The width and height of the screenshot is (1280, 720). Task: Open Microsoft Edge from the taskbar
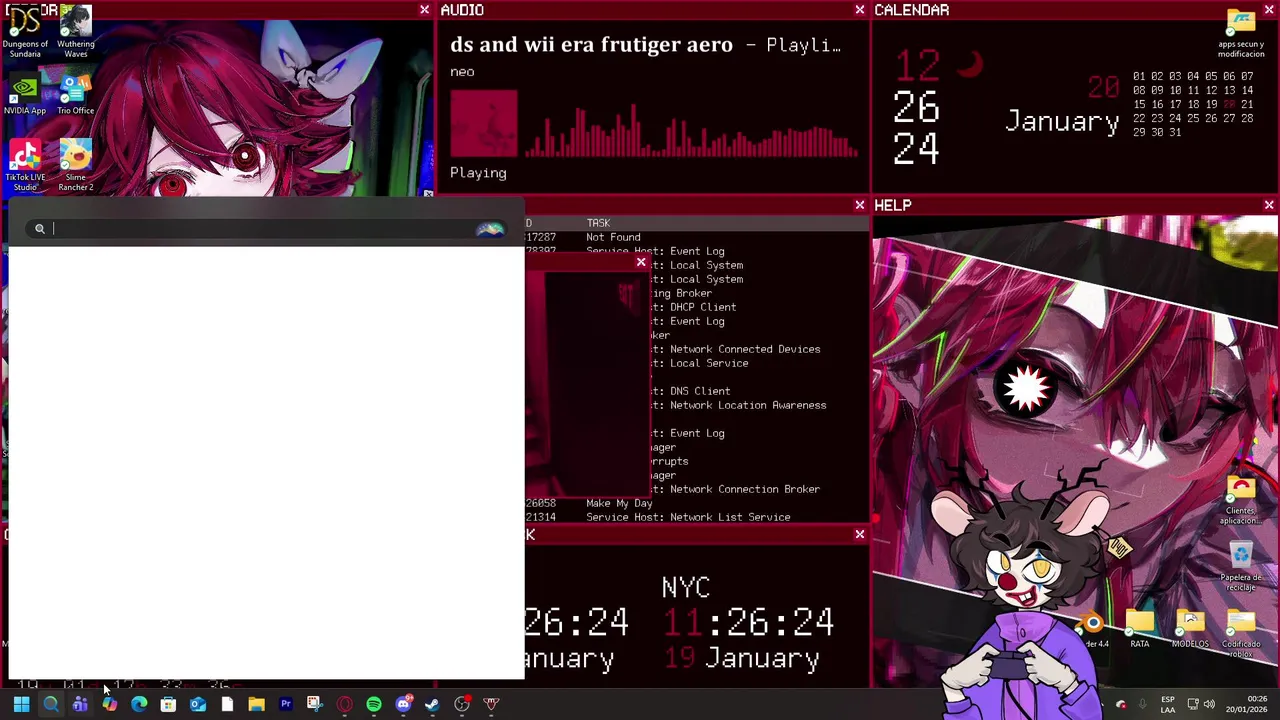click(139, 705)
